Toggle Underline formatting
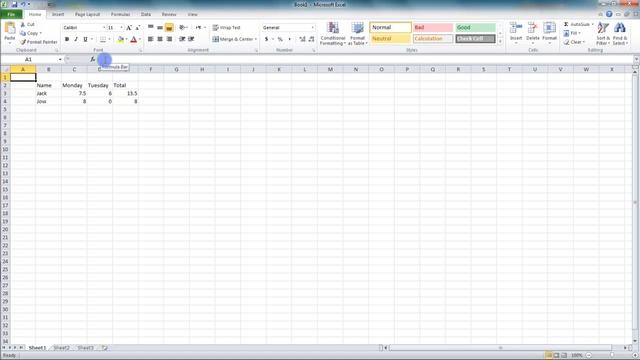 (85, 39)
